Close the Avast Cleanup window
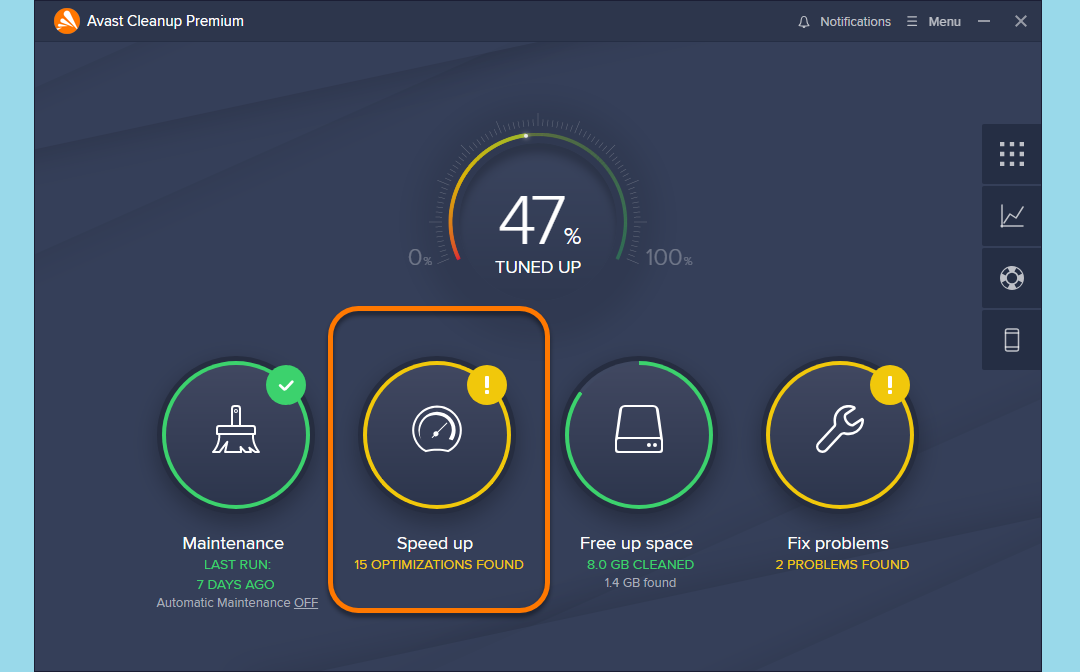Image resolution: width=1080 pixels, height=672 pixels. [1021, 21]
